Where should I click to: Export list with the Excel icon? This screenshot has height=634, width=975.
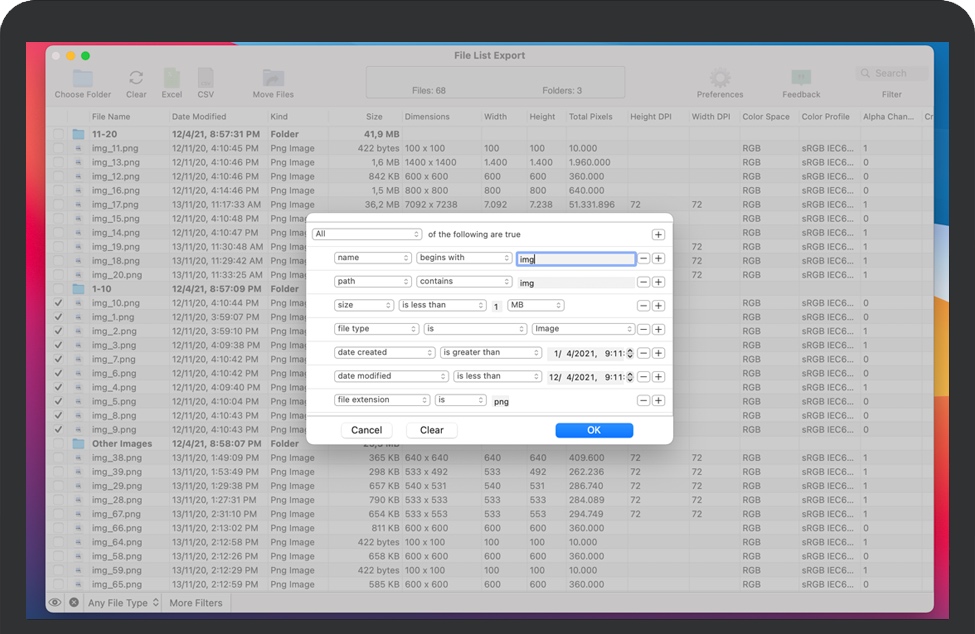tap(172, 79)
